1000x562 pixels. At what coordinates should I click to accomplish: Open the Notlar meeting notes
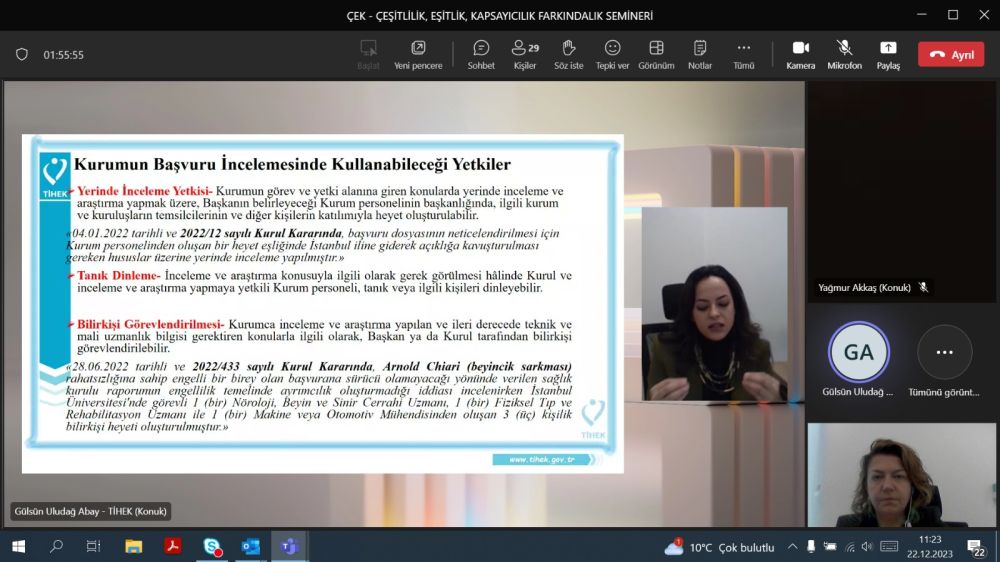700,54
